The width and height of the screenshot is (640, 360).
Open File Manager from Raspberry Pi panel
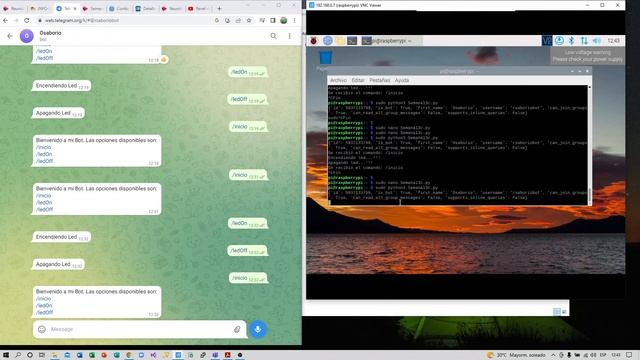pos(340,40)
